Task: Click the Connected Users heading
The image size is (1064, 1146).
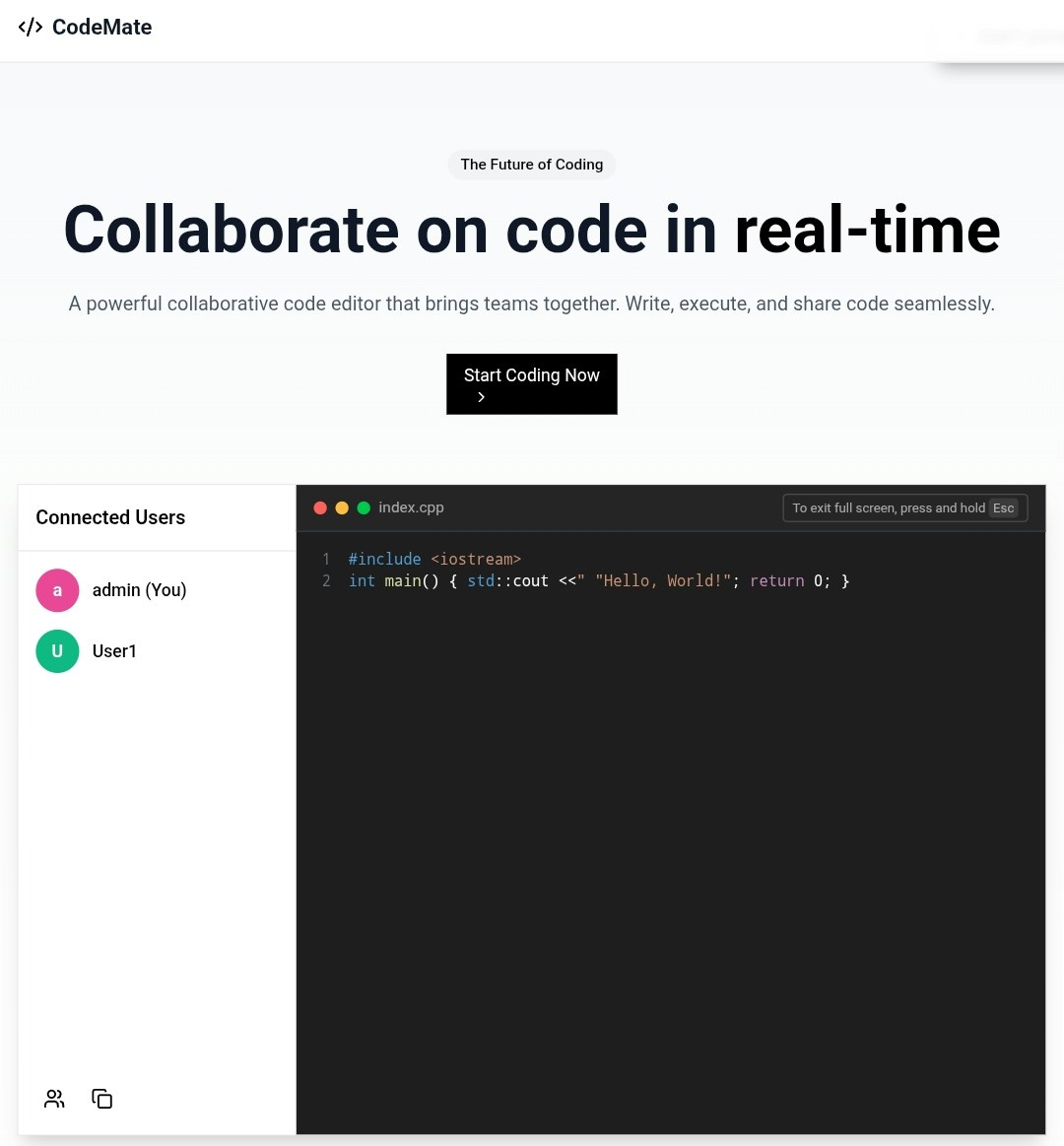Action: [x=110, y=517]
